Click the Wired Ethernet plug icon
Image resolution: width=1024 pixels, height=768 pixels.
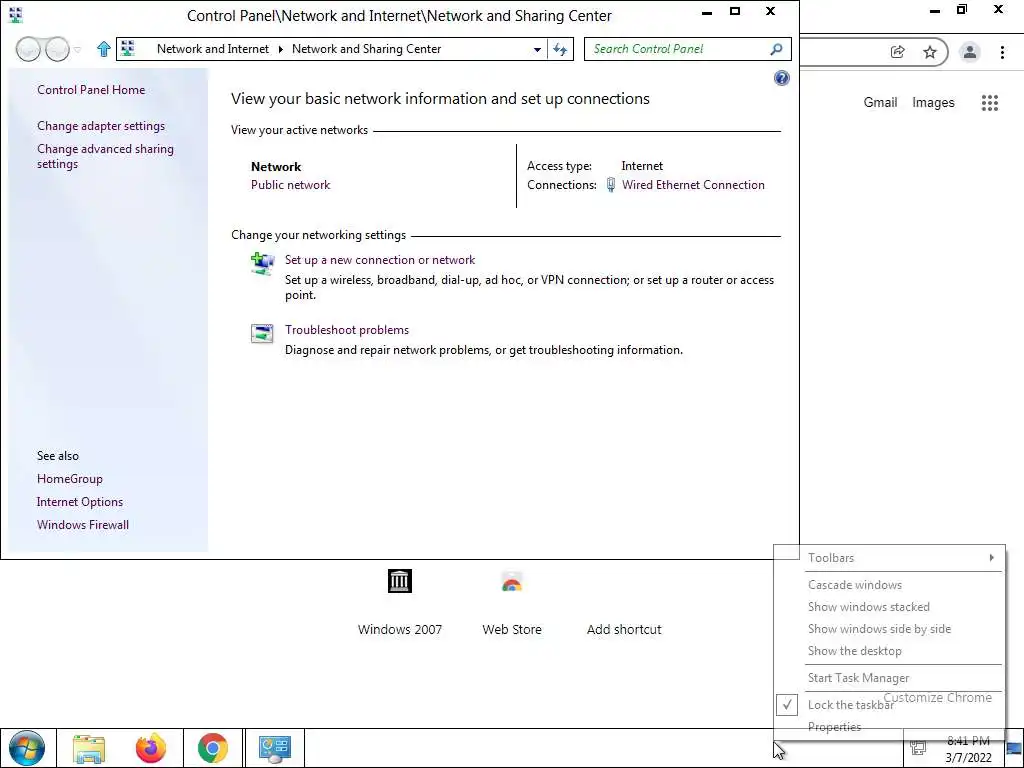click(x=611, y=185)
